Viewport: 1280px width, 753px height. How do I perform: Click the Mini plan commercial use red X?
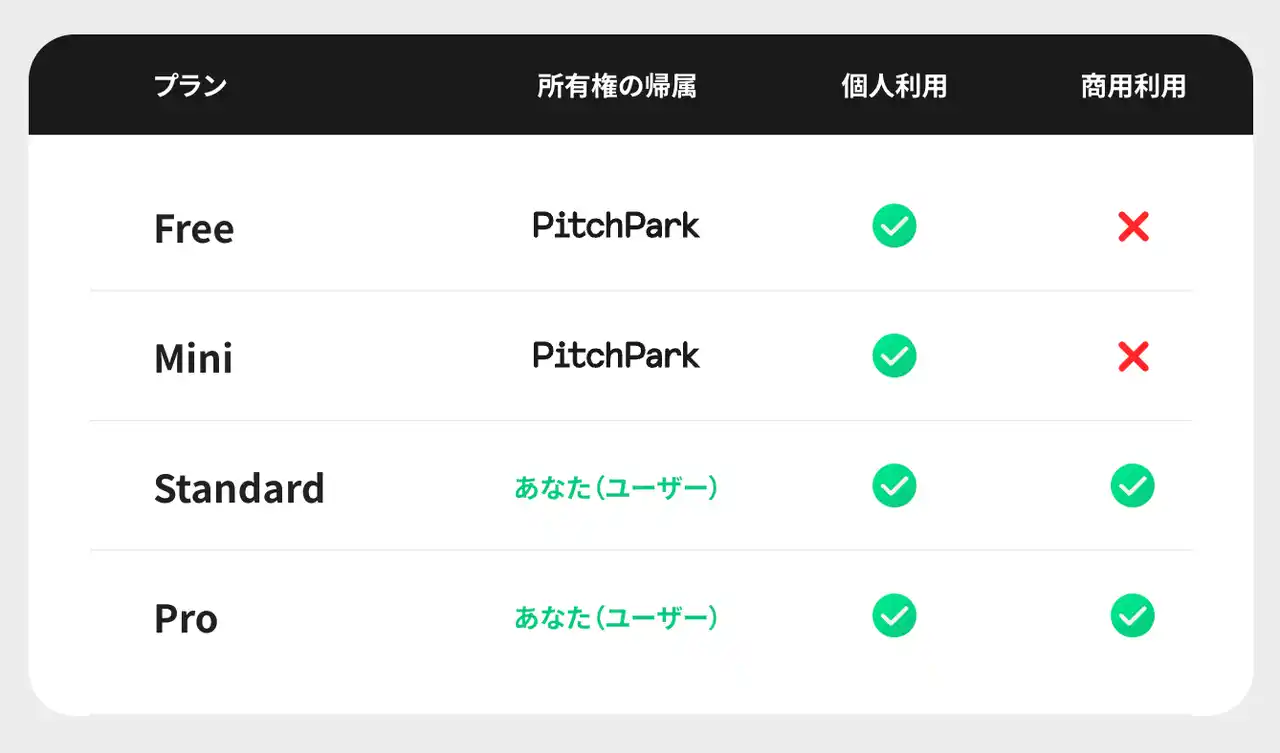tap(1133, 356)
